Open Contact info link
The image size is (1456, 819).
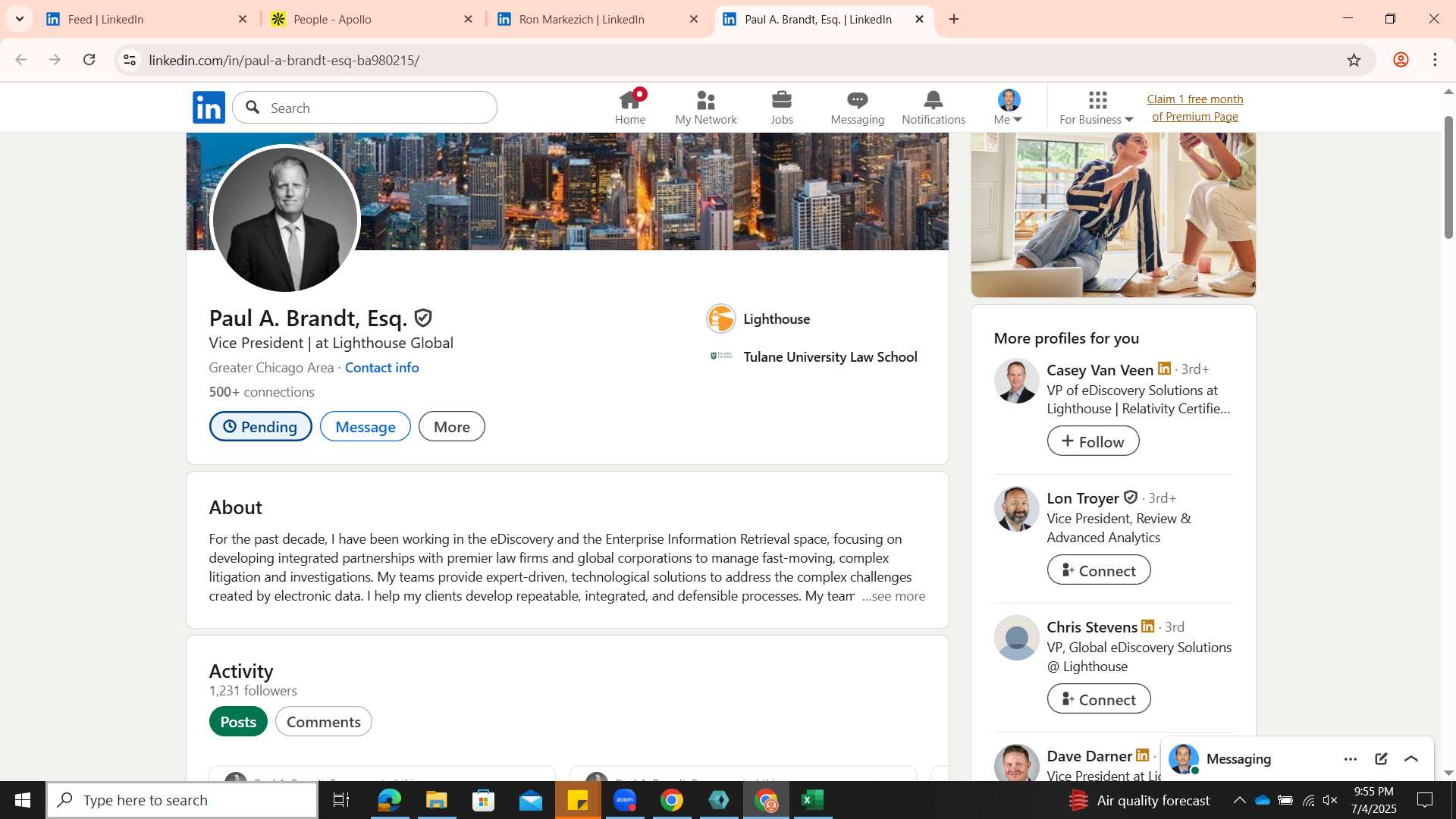click(x=381, y=368)
